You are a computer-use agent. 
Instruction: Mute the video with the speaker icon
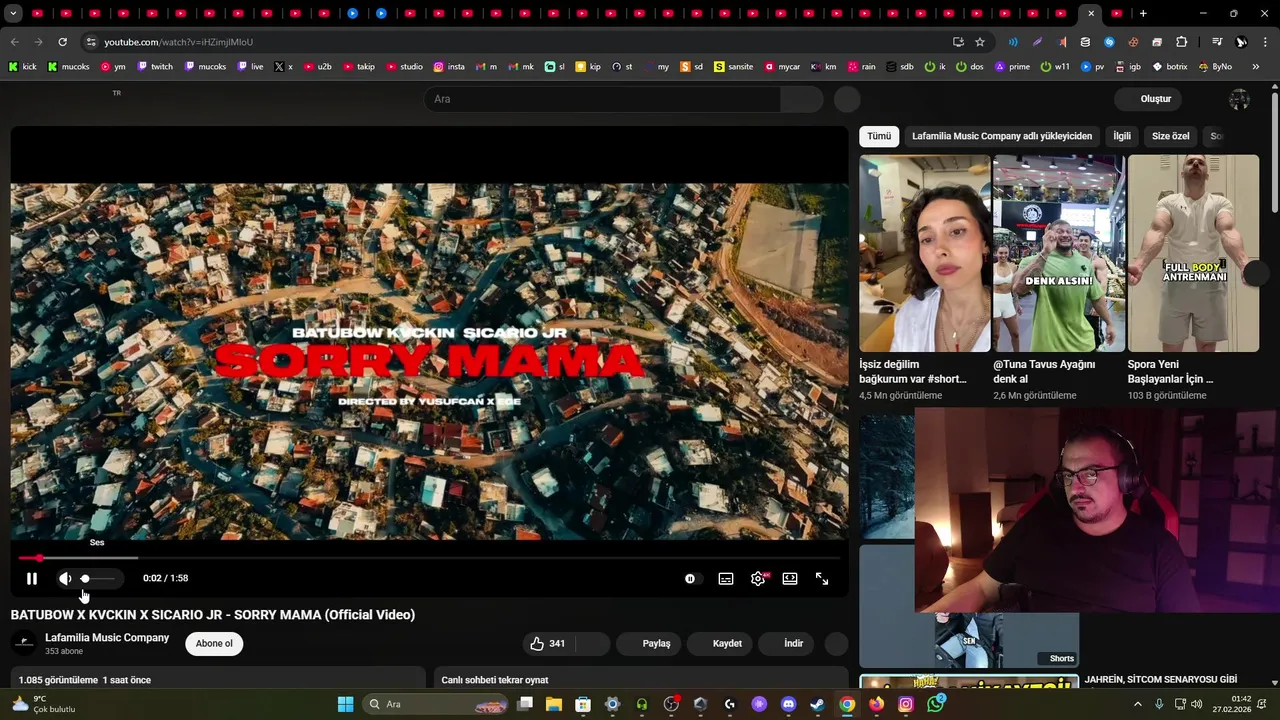[x=65, y=578]
